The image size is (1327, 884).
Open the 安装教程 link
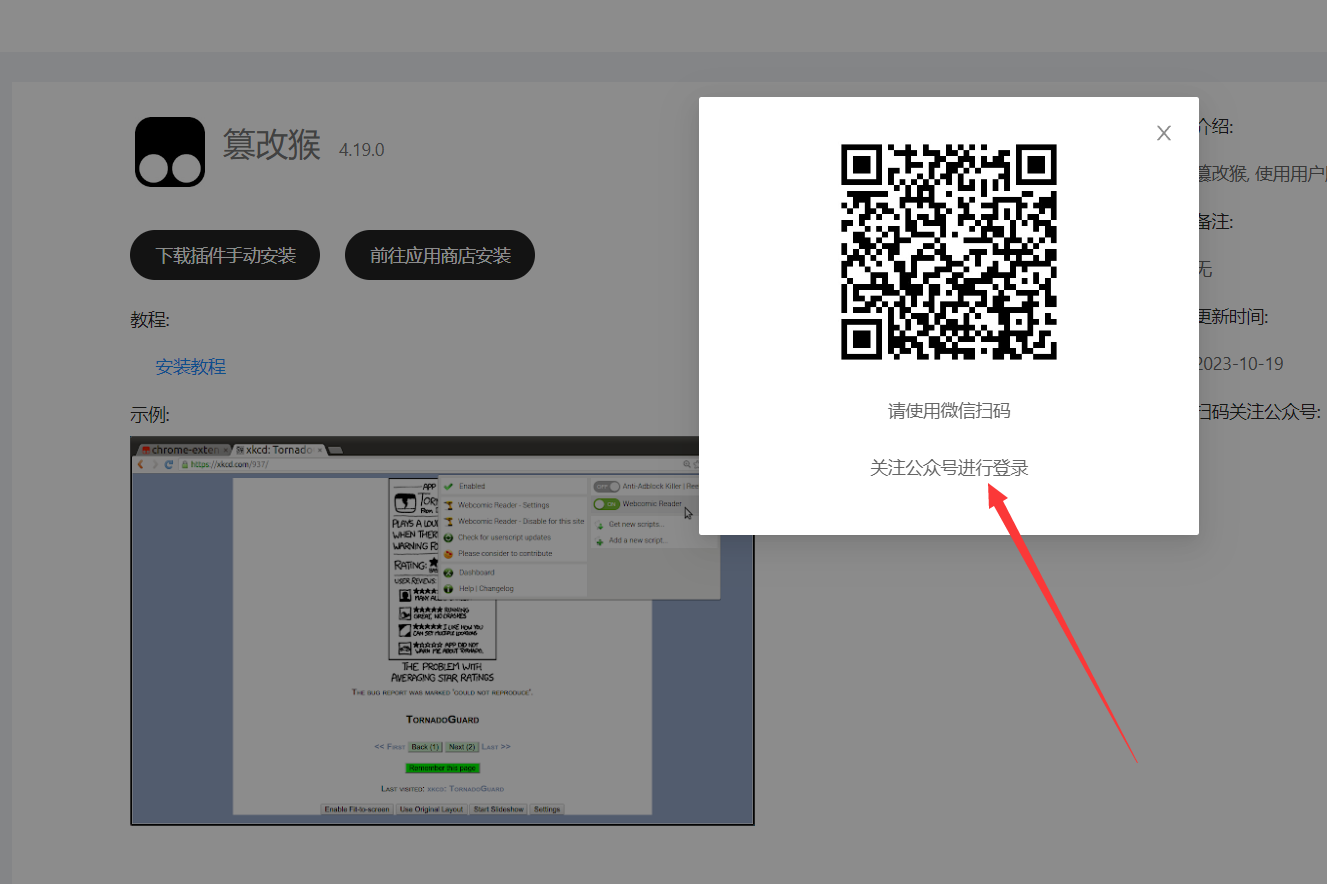190,367
